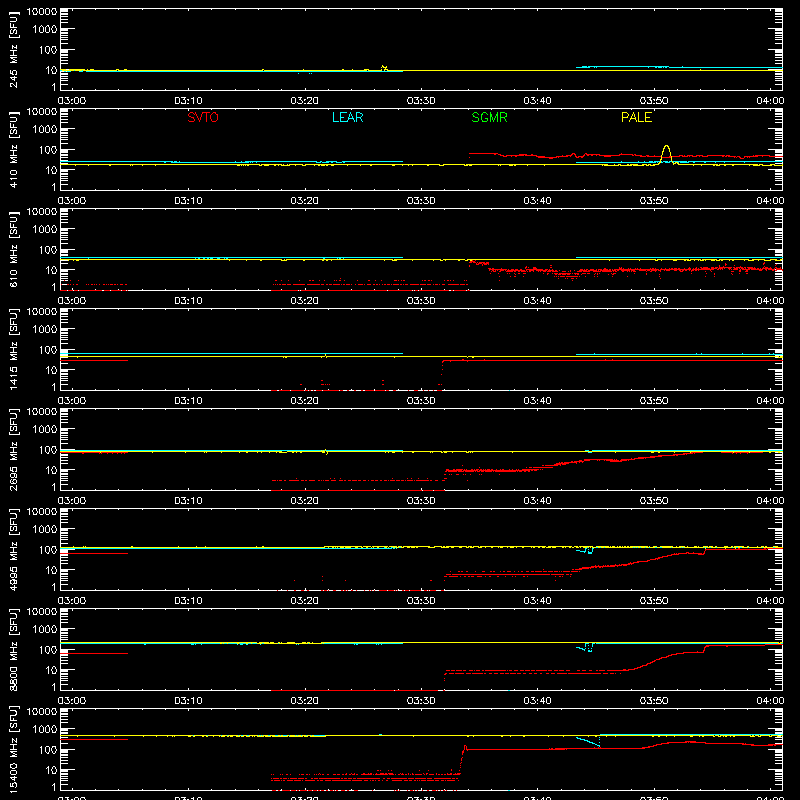Click the 03:10 time label under the 245 MHz panel

coord(188,101)
